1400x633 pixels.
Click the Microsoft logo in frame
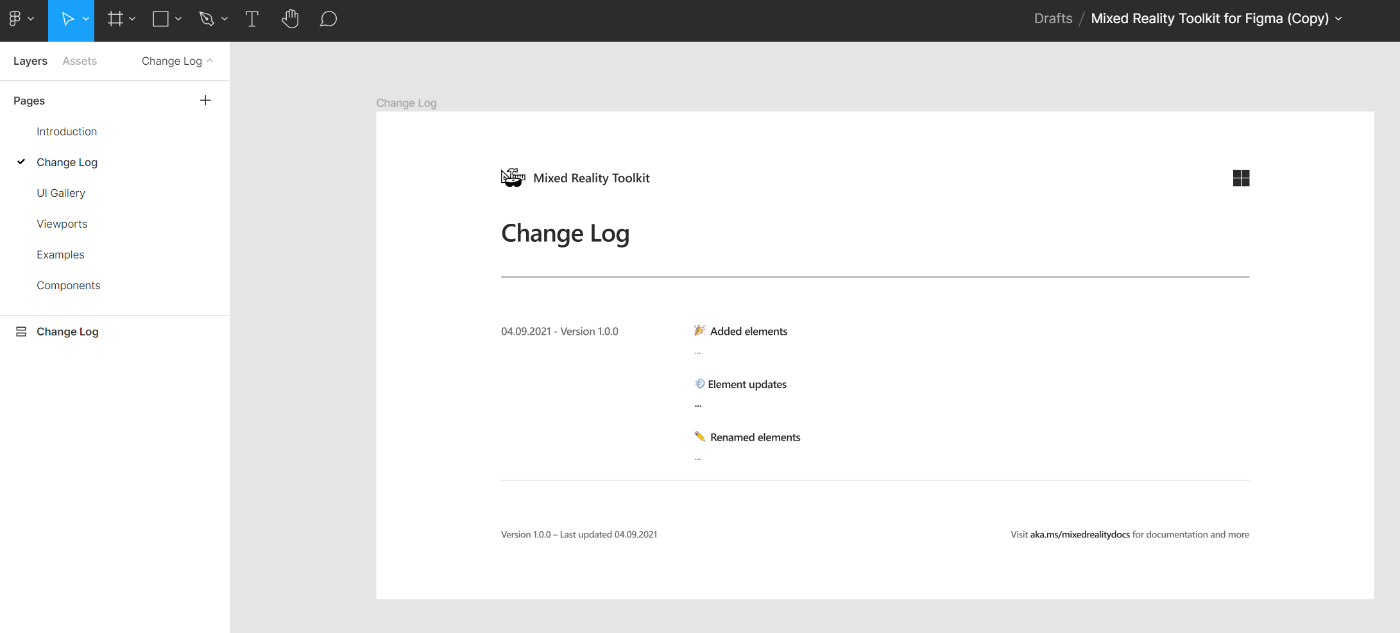1241,178
